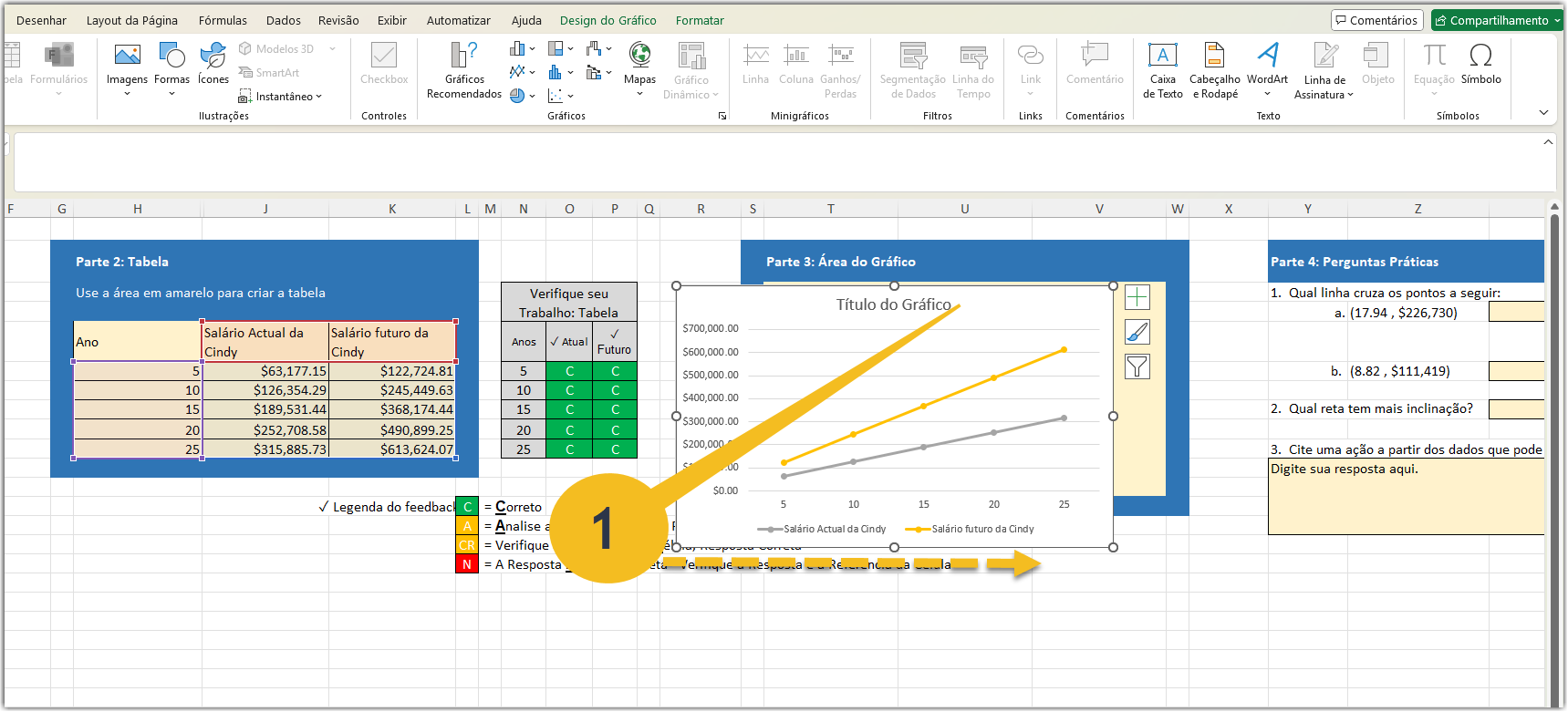
Task: Switch to the Automatizar tab
Action: [459, 20]
